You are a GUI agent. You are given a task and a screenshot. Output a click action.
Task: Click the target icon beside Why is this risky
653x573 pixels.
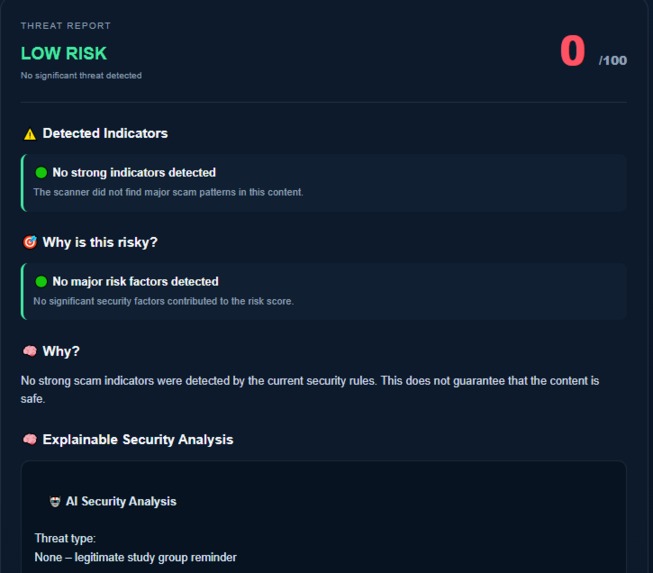(30, 242)
